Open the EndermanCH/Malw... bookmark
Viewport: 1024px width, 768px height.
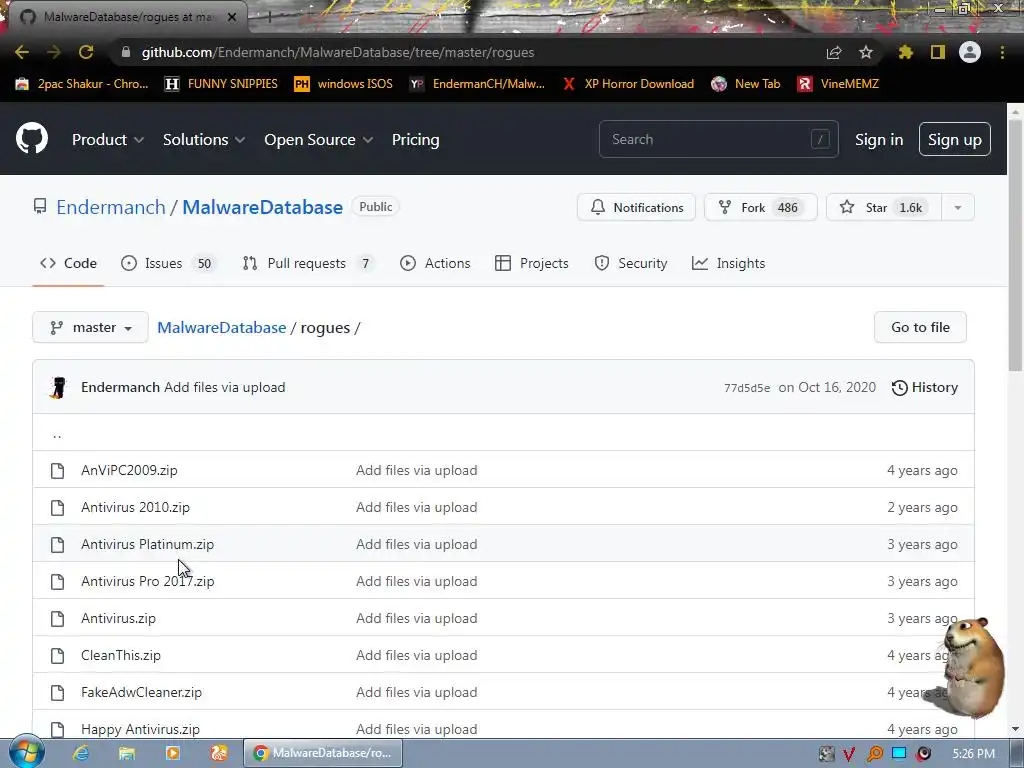click(477, 84)
